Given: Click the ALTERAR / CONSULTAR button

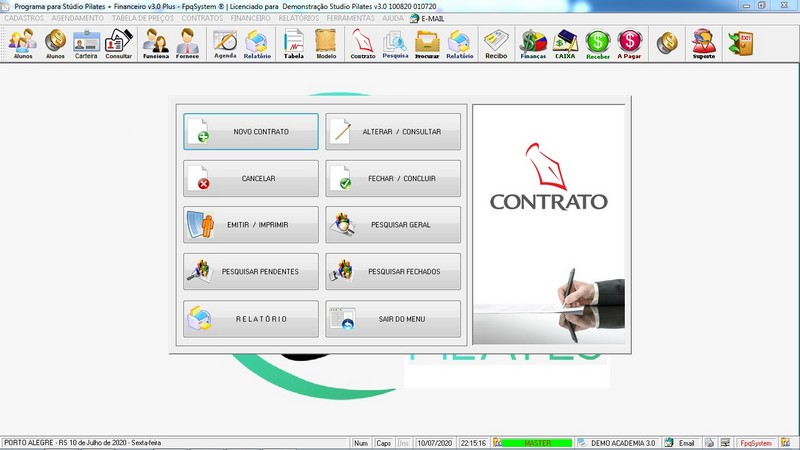Looking at the screenshot, I should click(393, 132).
